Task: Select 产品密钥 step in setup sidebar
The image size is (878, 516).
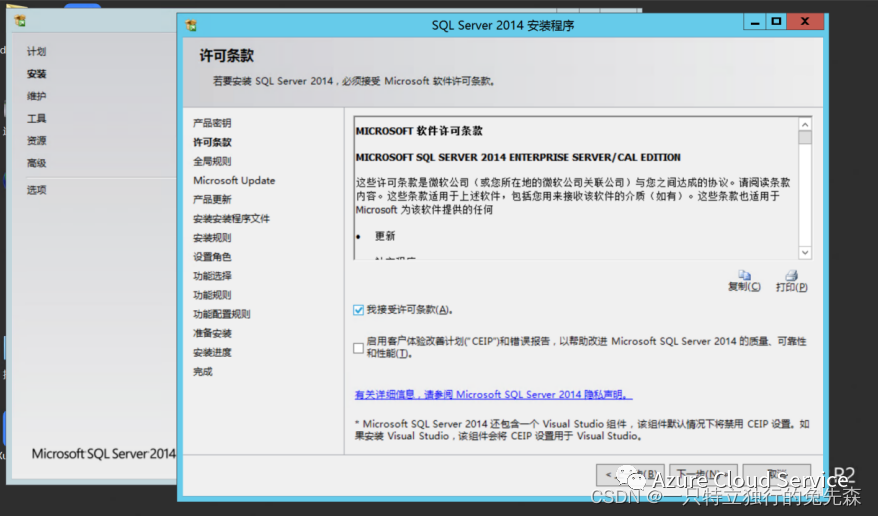Action: coord(212,123)
